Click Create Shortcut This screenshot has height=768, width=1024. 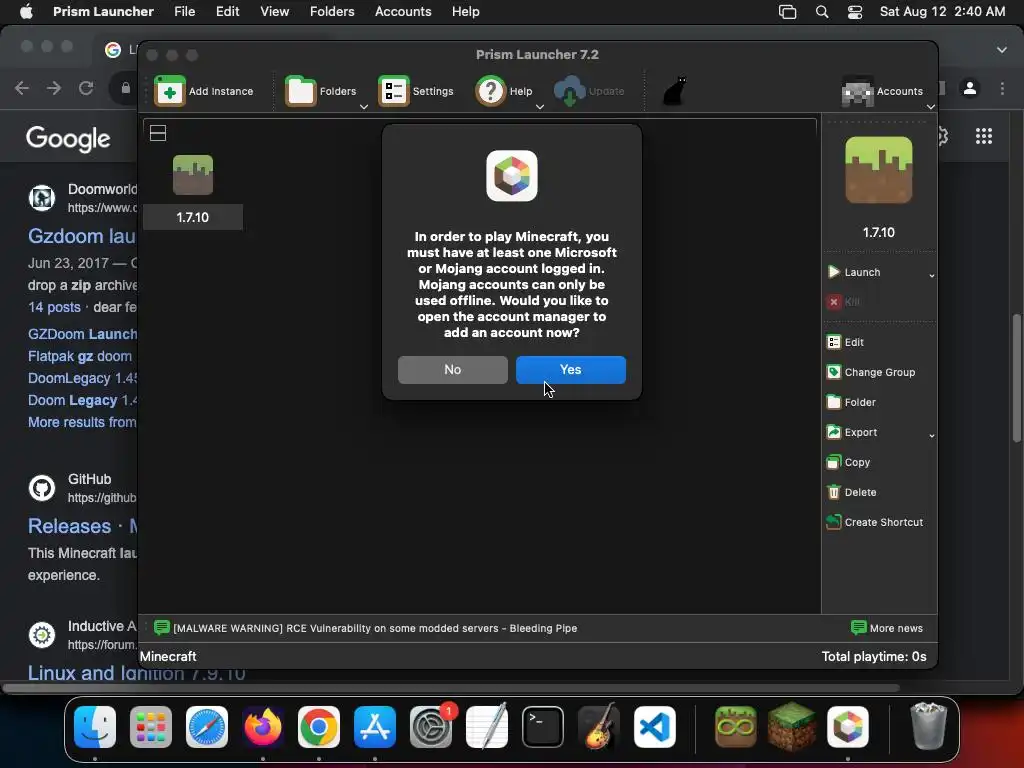875,522
